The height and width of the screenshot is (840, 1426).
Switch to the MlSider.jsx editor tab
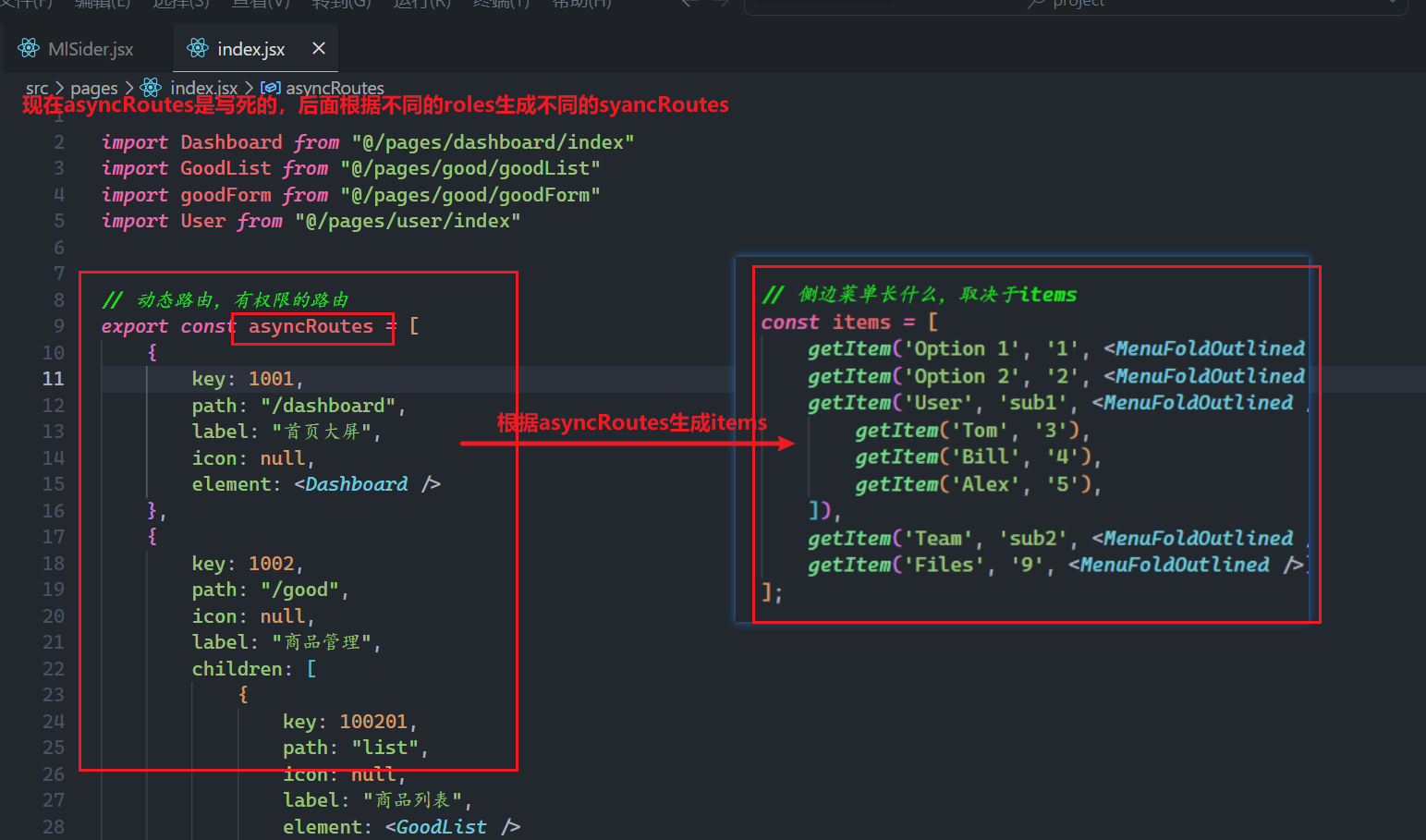coord(76,49)
